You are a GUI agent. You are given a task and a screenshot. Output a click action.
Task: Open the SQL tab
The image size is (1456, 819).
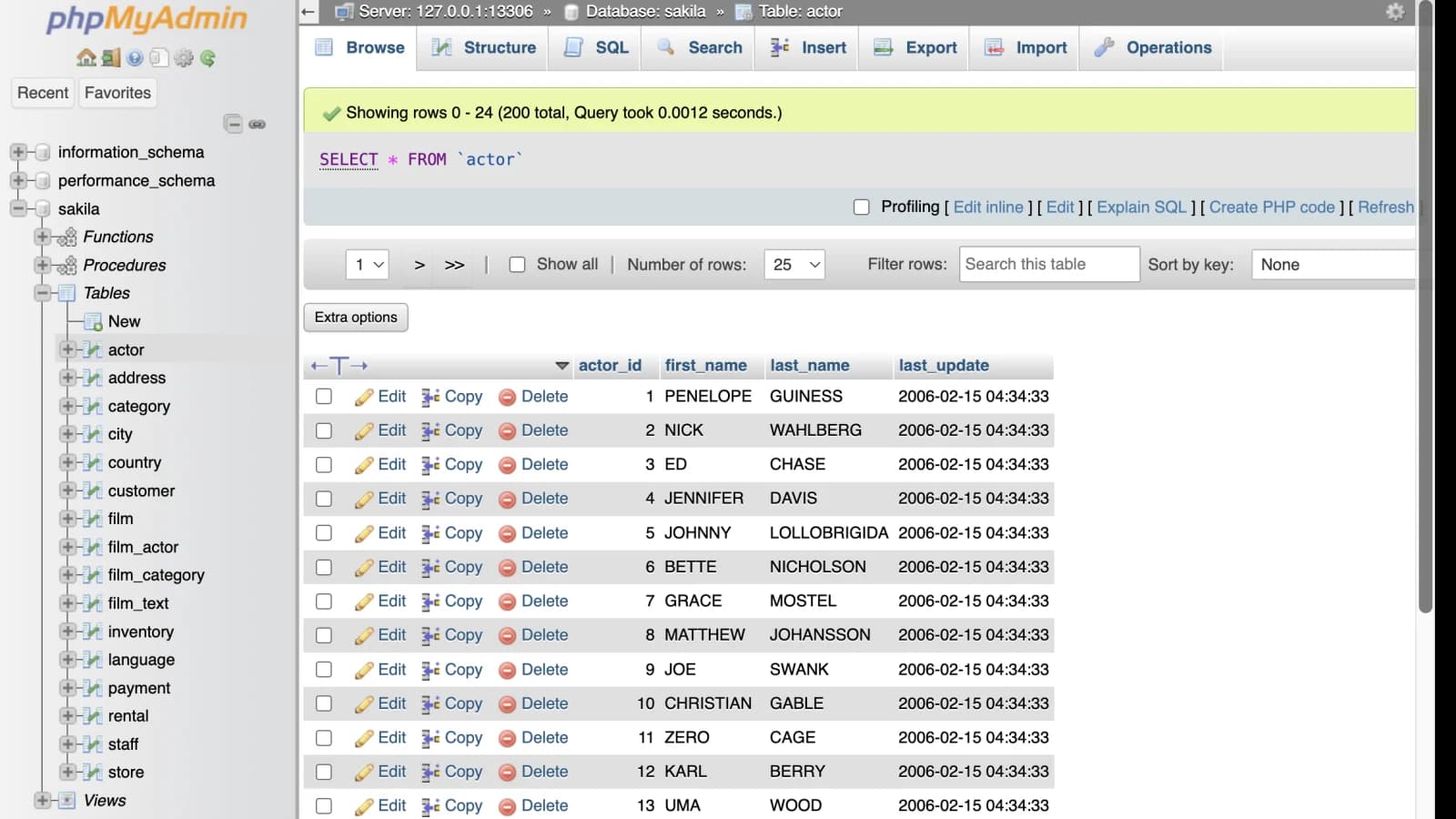[x=596, y=48]
